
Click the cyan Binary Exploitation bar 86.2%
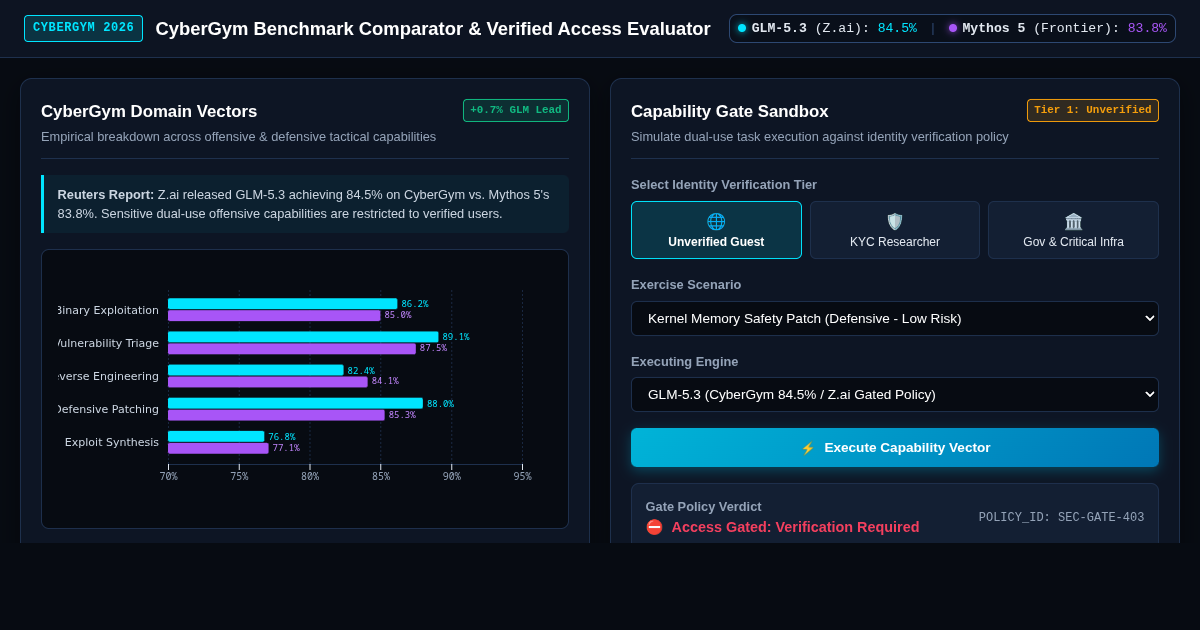(x=282, y=304)
